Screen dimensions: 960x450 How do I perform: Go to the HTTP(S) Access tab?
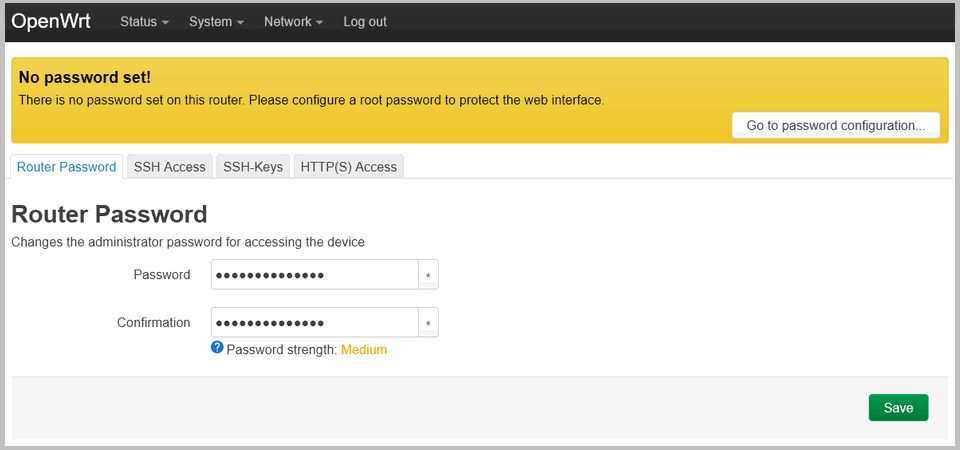349,167
